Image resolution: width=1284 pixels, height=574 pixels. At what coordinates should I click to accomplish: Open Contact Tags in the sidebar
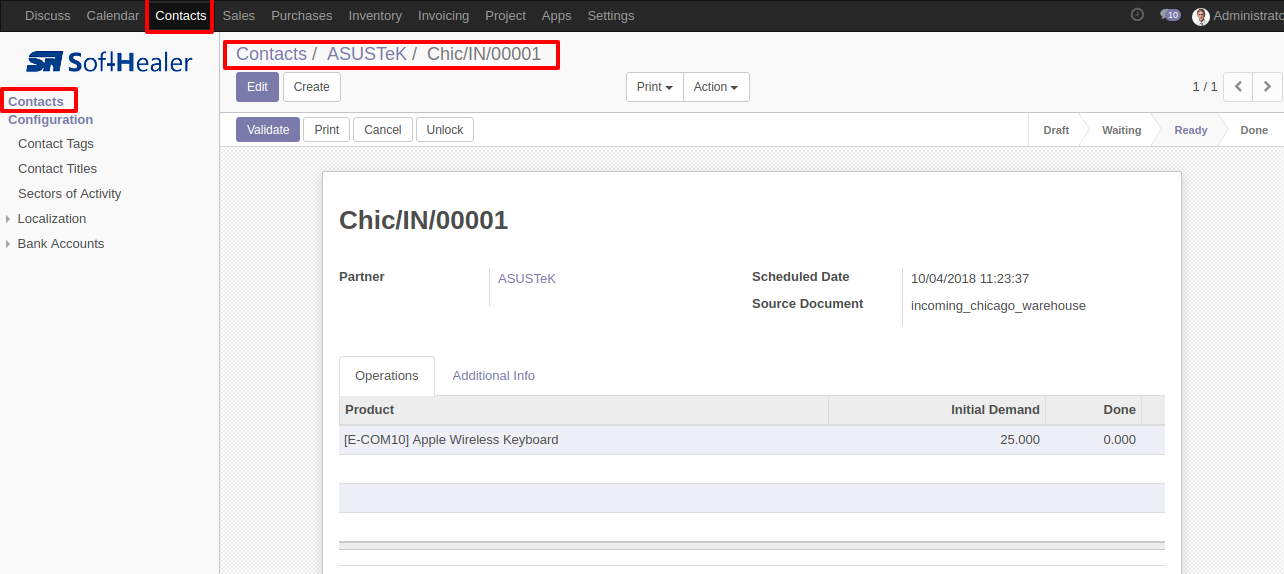(56, 144)
